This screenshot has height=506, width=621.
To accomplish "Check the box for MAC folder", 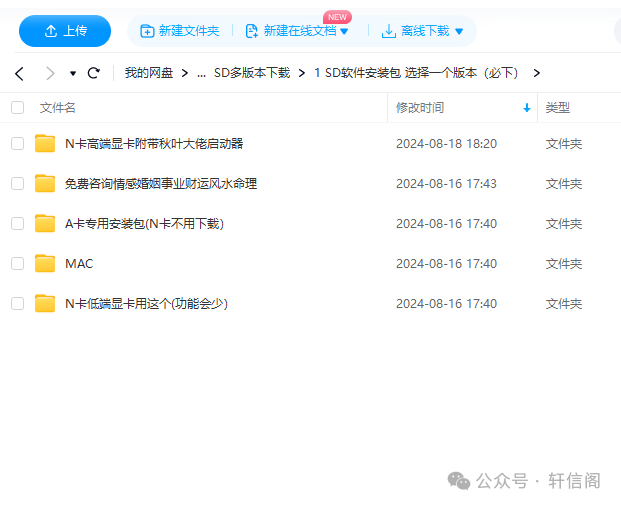I will [17, 264].
